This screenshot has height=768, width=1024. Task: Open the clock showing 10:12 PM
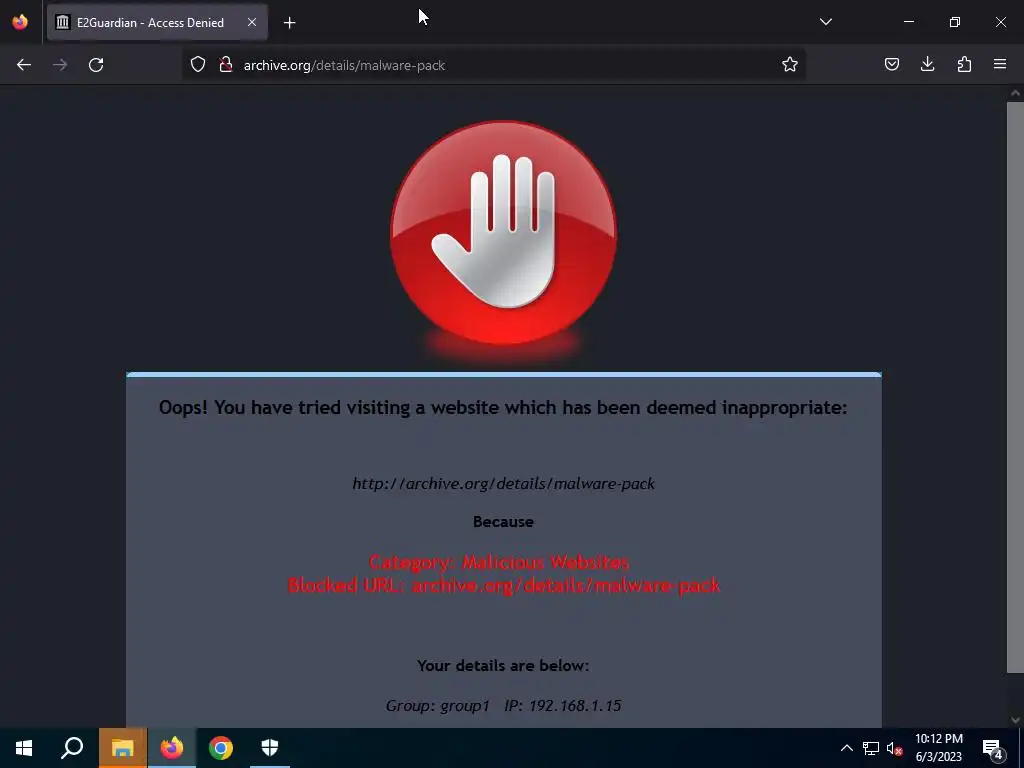(938, 748)
